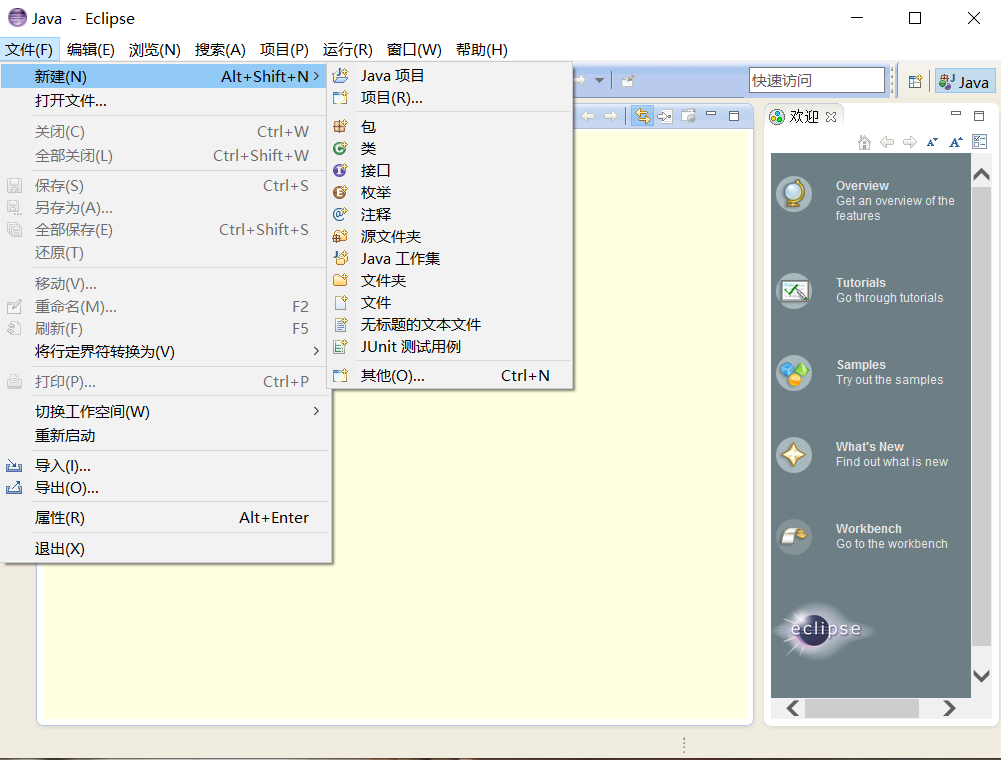Click the Welcome view horizontal scrollbar thumb
The image size is (1001, 760).
[x=862, y=708]
